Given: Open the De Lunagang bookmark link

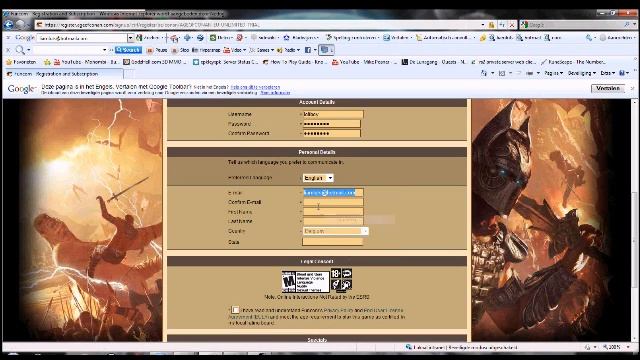Looking at the screenshot, I should click(x=433, y=62).
